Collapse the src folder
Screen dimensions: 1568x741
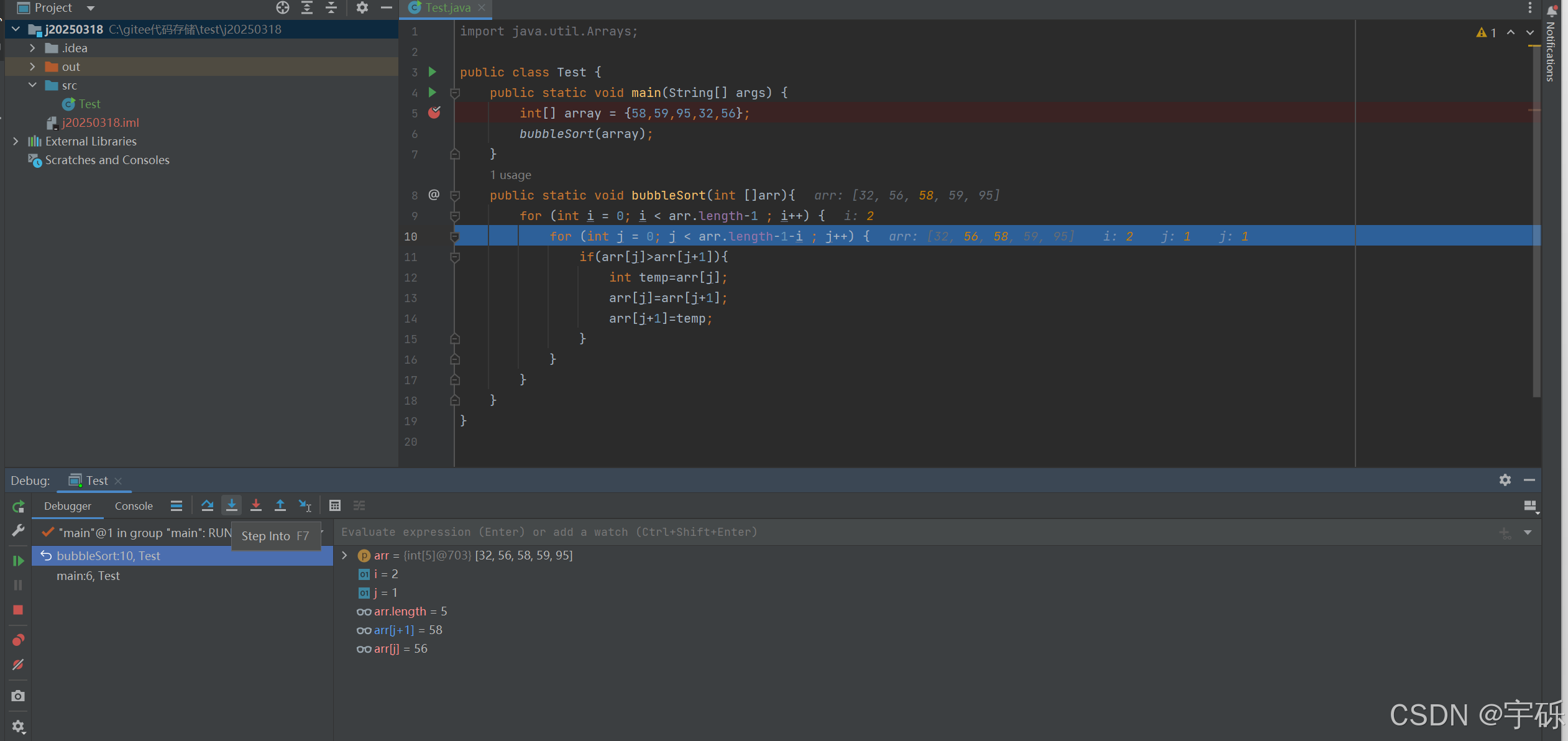click(32, 85)
